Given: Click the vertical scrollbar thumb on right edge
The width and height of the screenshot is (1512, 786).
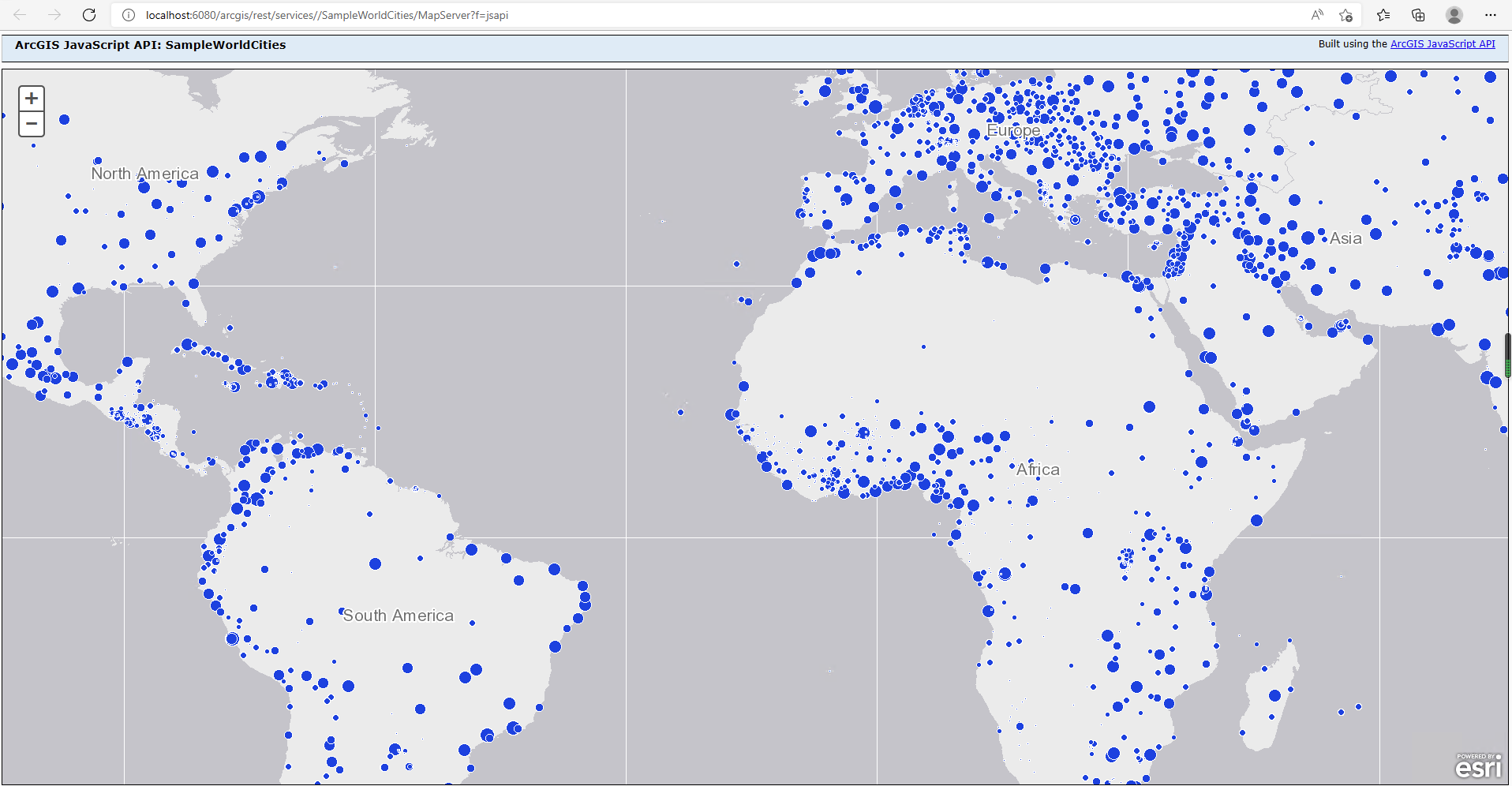Looking at the screenshot, I should click(1507, 355).
